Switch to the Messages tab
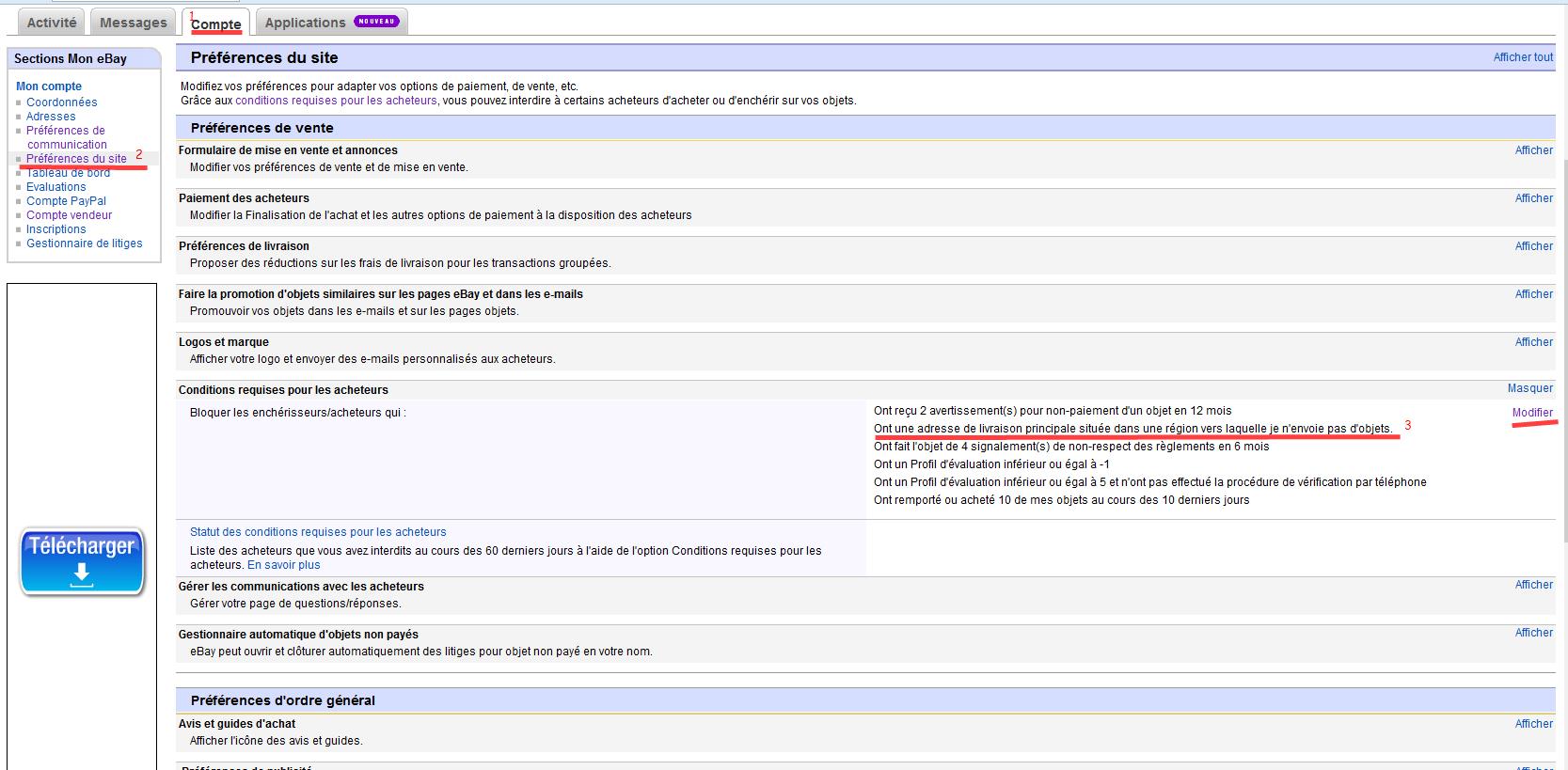1568x770 pixels. (133, 22)
